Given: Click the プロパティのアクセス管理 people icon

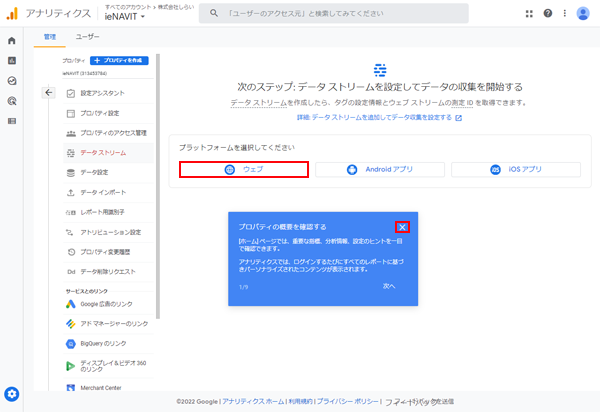Looking at the screenshot, I should click(x=71, y=133).
